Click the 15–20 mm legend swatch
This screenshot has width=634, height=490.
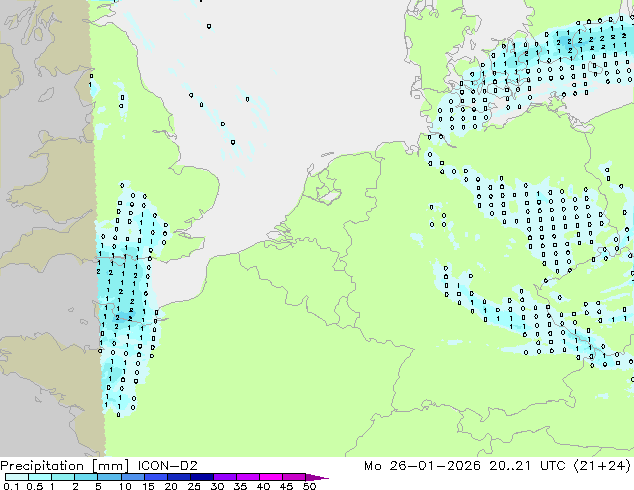point(156,477)
